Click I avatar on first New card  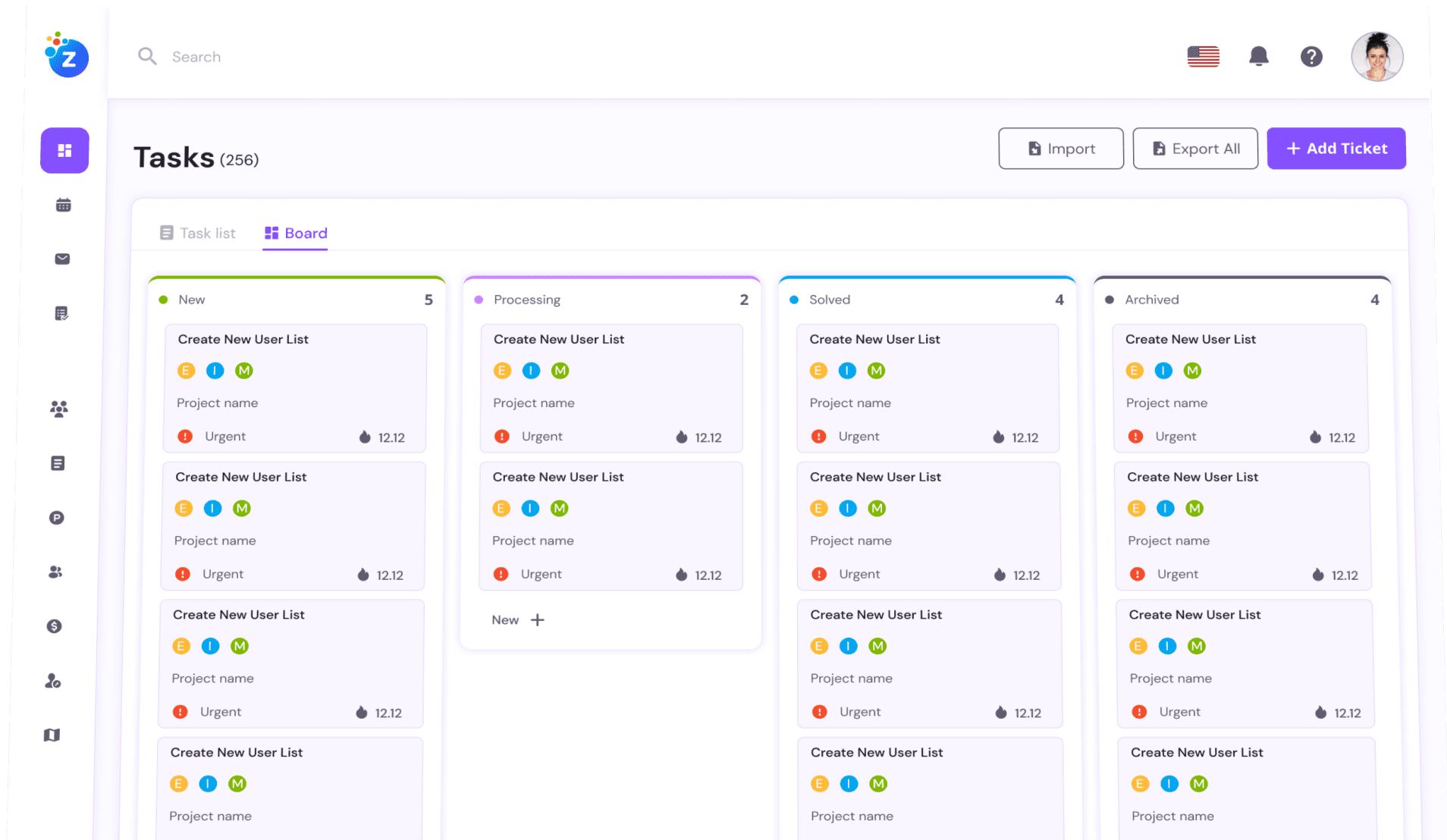point(215,371)
